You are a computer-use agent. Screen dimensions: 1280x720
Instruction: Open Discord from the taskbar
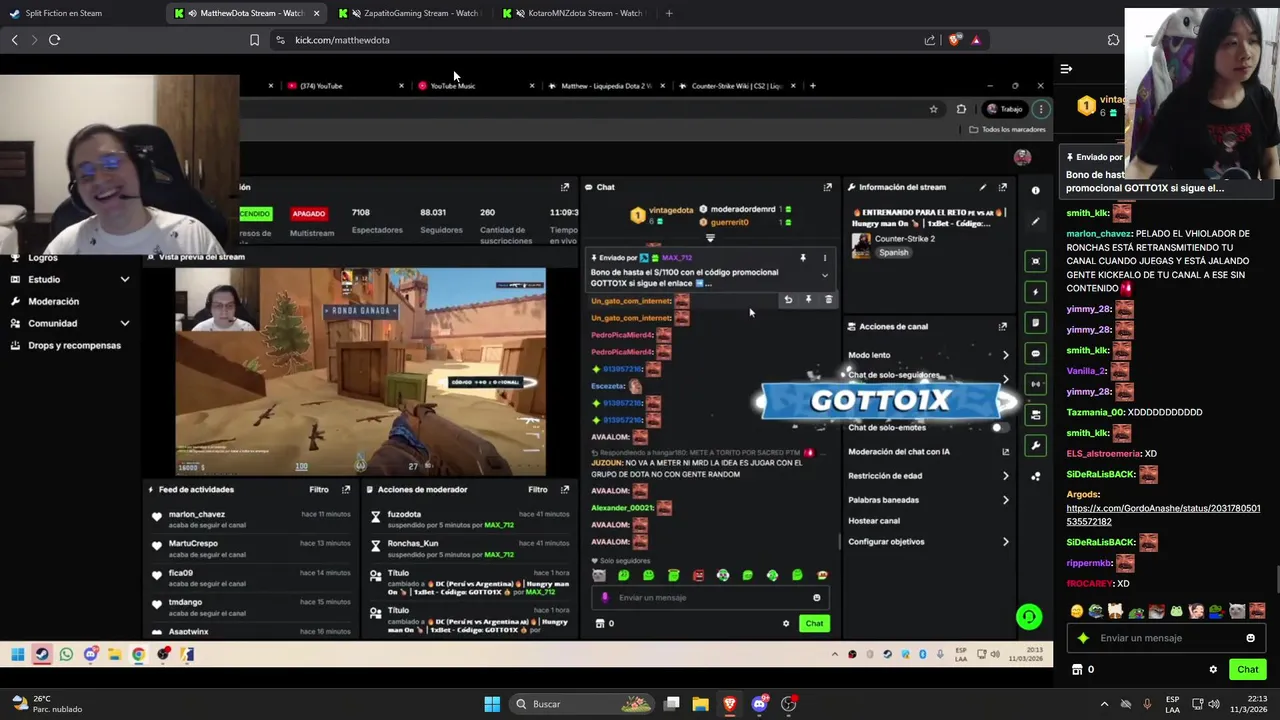coord(759,704)
